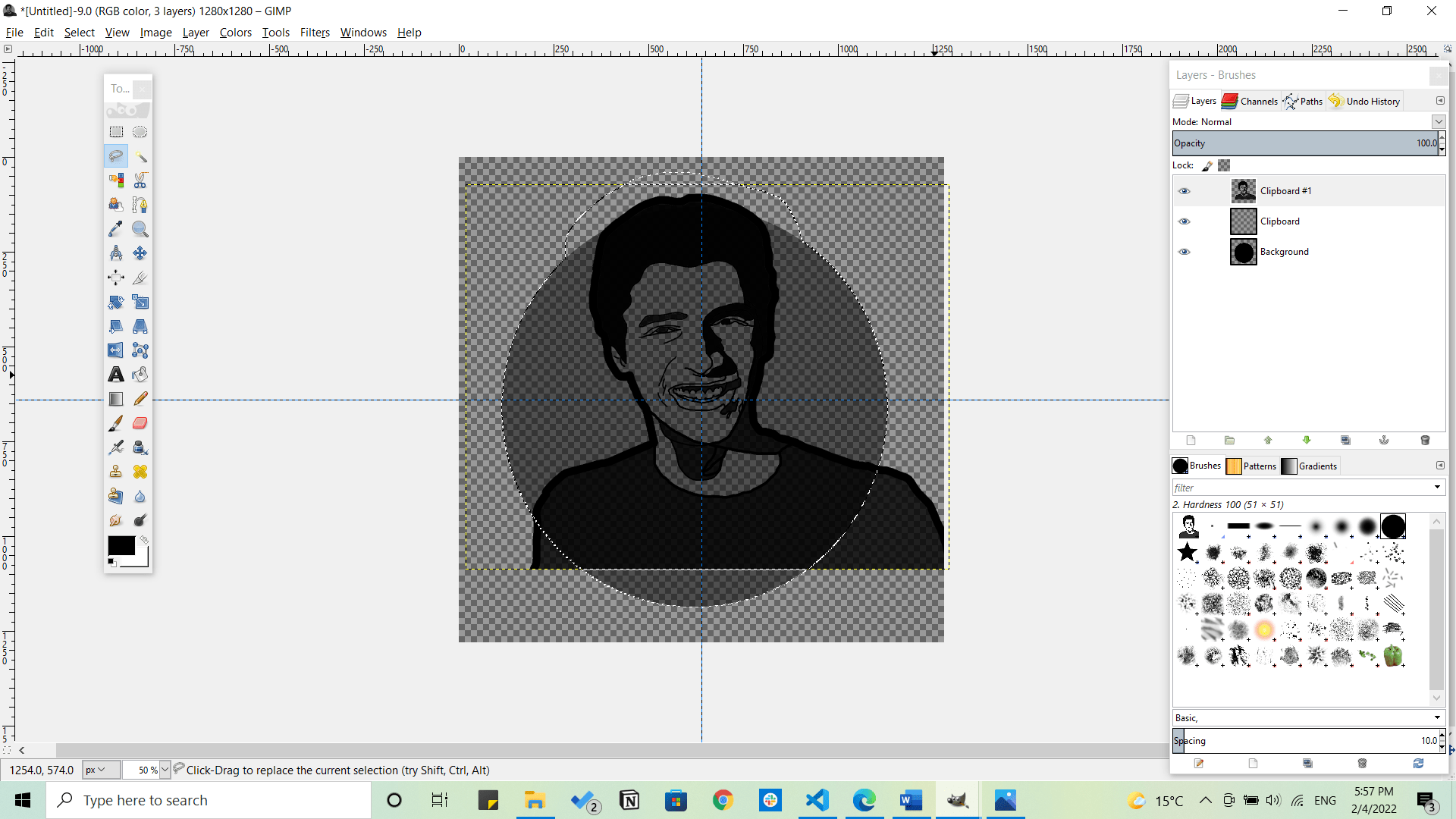Open the Colors menu
Image resolution: width=1456 pixels, height=819 pixels.
(x=235, y=33)
